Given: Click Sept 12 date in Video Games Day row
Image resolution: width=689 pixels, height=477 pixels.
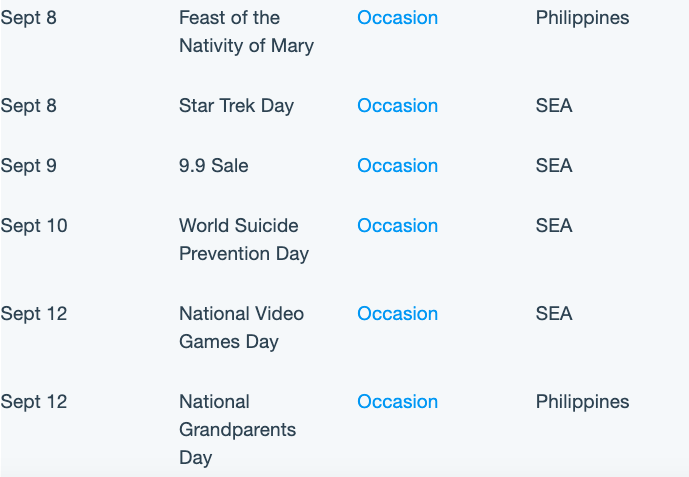Looking at the screenshot, I should 34,314.
